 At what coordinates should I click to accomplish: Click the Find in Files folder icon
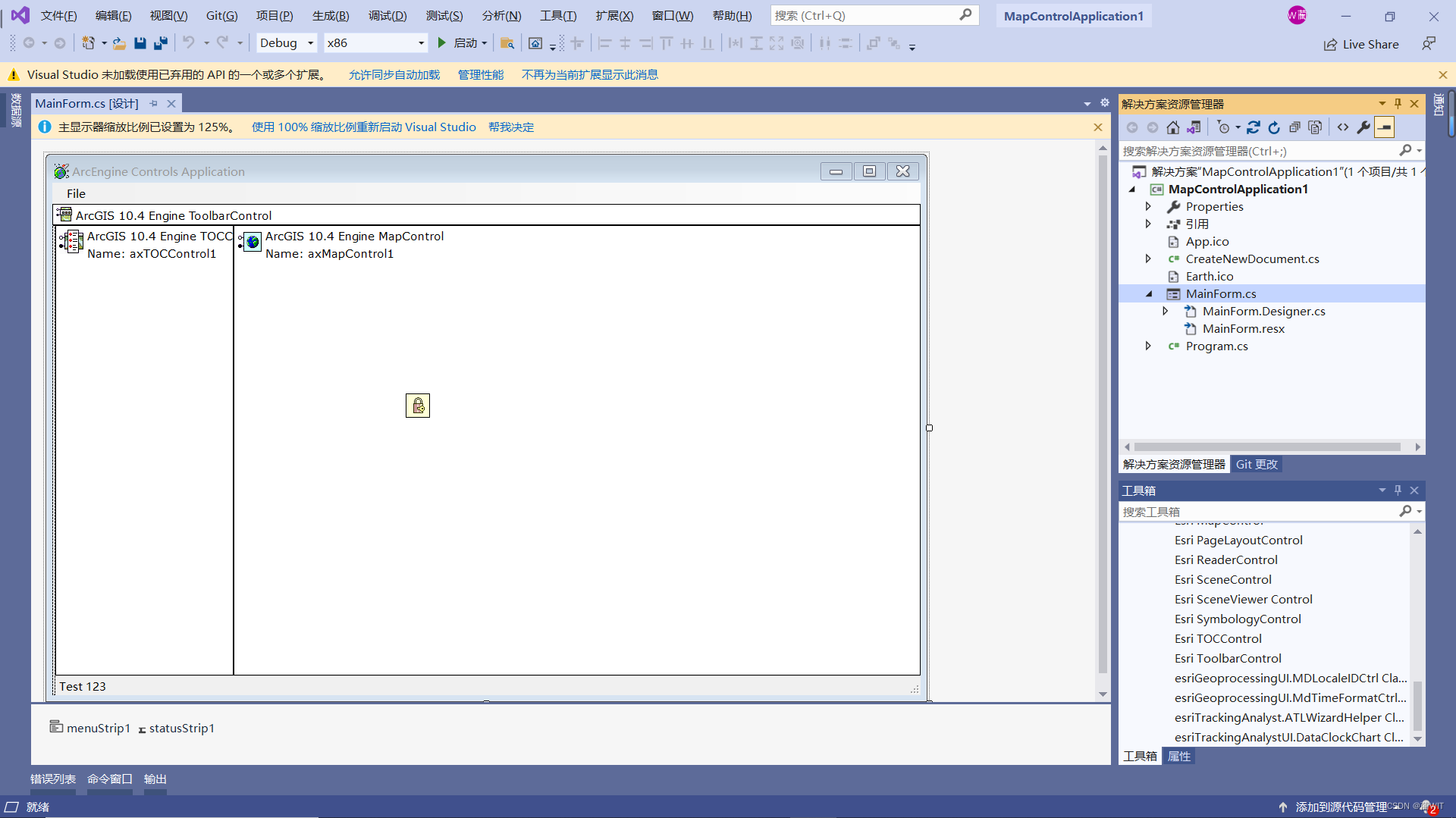pos(507,43)
